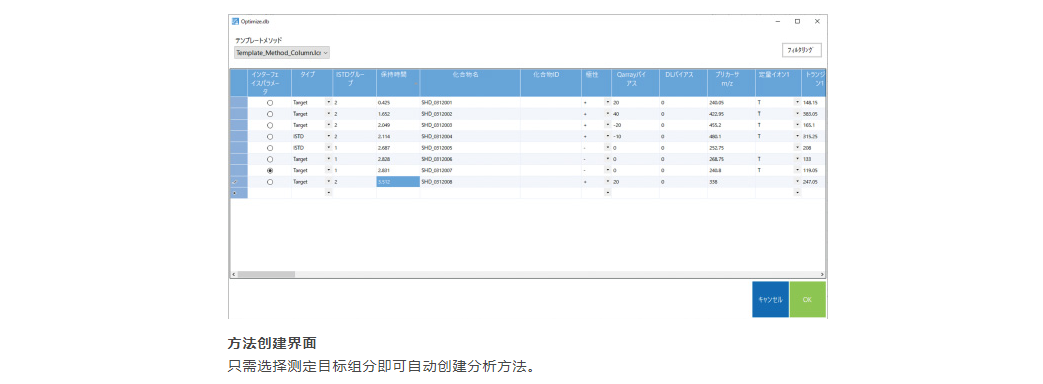Click compound name SHD_0312005
Viewport: 1043px width, 384px height.
[437, 148]
